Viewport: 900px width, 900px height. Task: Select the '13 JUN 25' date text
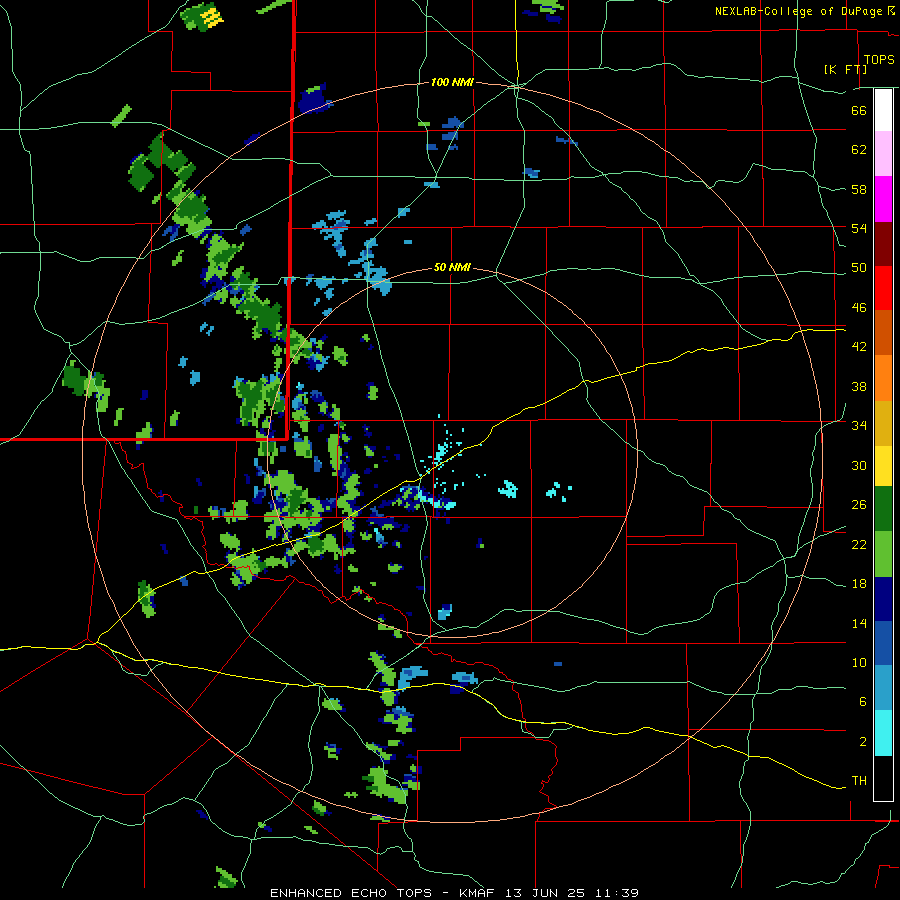pos(545,893)
